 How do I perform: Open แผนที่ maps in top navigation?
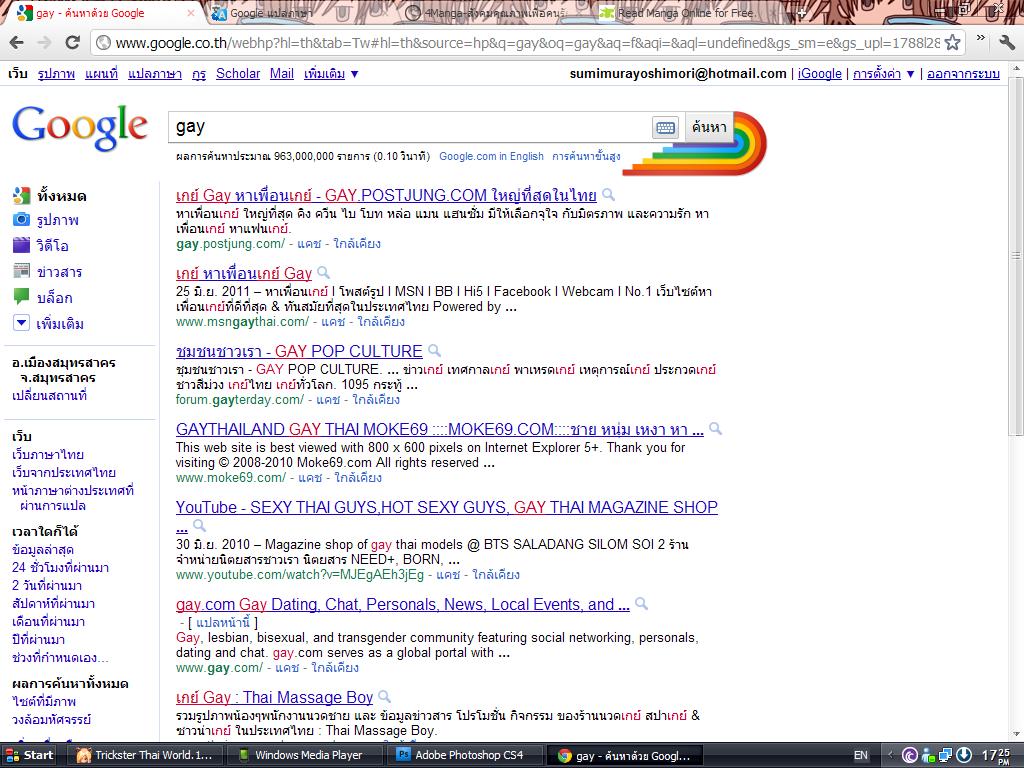(101, 74)
